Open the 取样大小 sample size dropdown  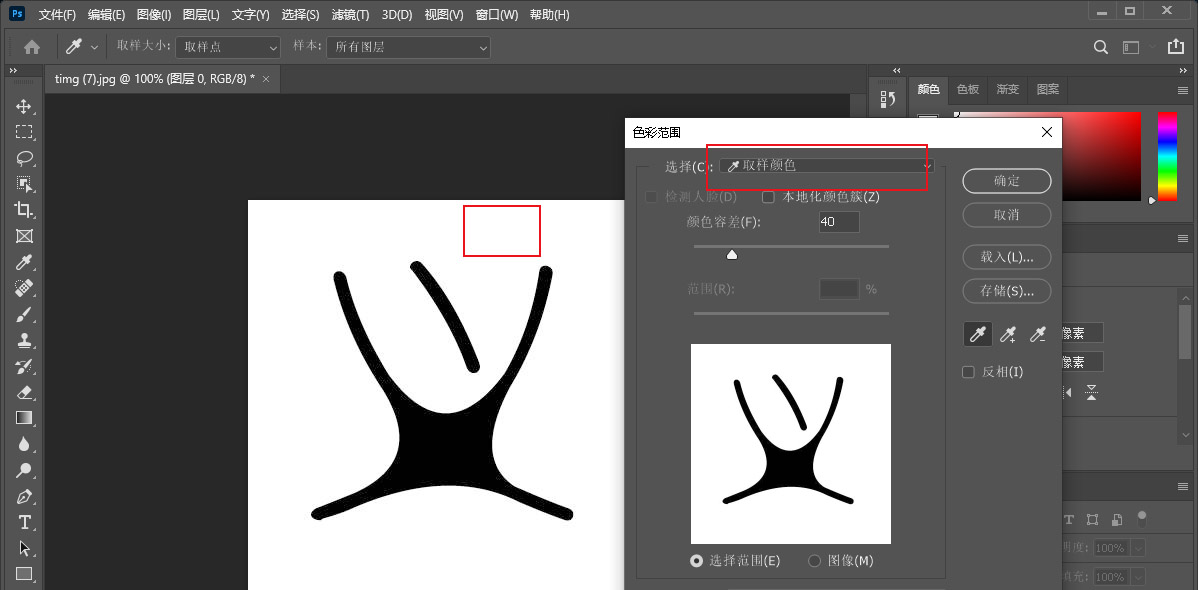pos(227,46)
